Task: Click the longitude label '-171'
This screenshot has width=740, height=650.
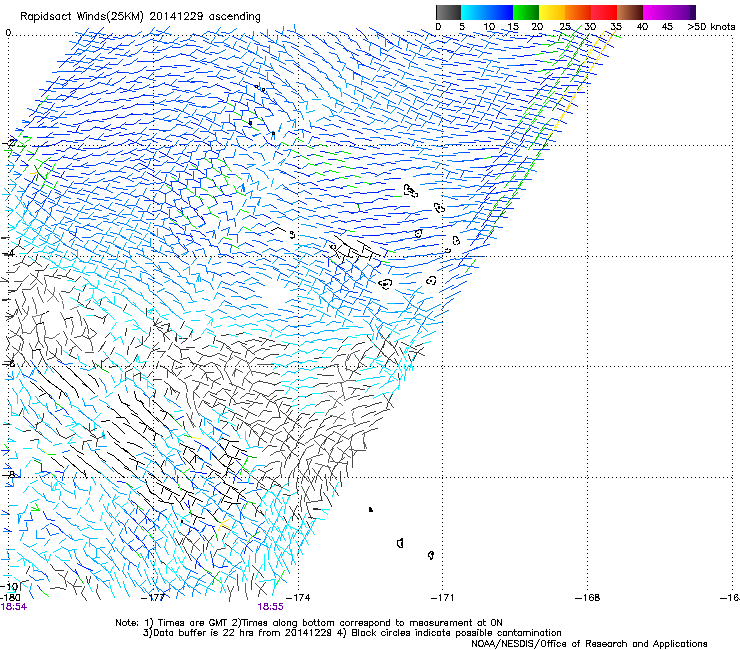Action: [443, 597]
